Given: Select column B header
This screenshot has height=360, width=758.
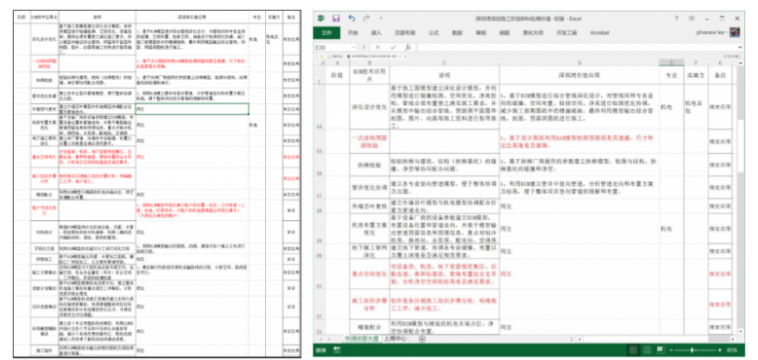Looking at the screenshot, I should (x=370, y=63).
